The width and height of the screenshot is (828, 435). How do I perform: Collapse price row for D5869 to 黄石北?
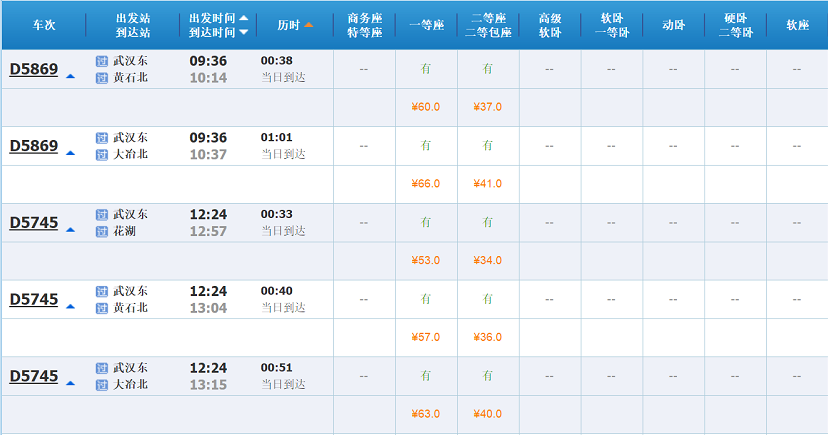(x=70, y=77)
